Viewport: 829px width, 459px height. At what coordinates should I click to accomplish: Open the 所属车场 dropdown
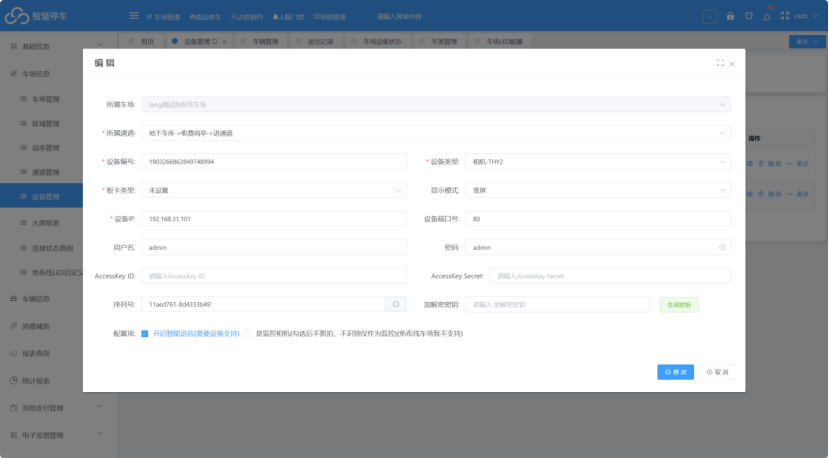[436, 104]
